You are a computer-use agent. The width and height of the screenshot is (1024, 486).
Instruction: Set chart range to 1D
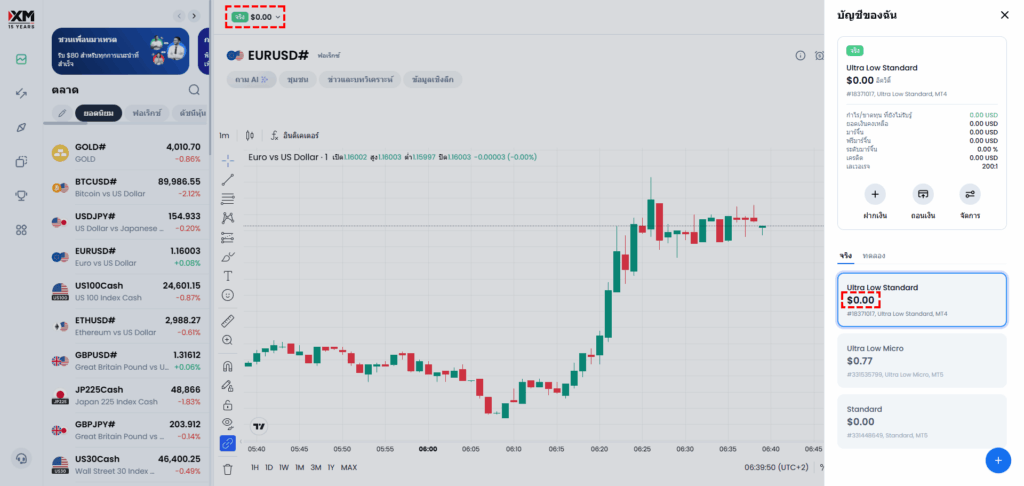(269, 467)
